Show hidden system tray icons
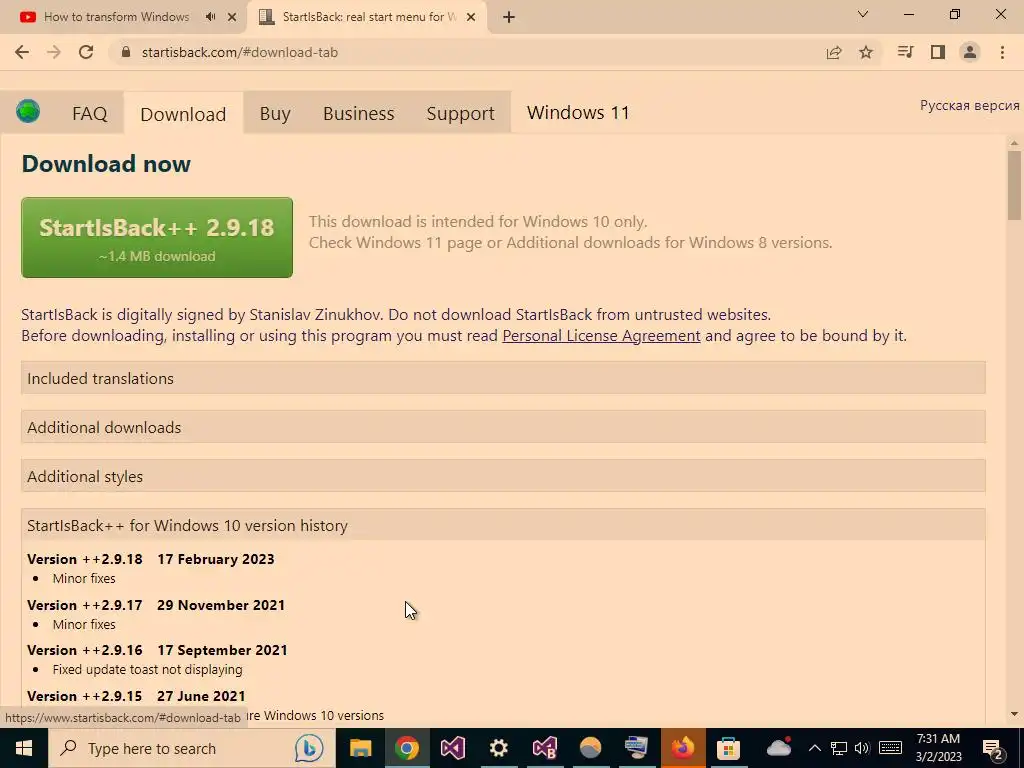This screenshot has width=1024, height=768. (x=814, y=748)
